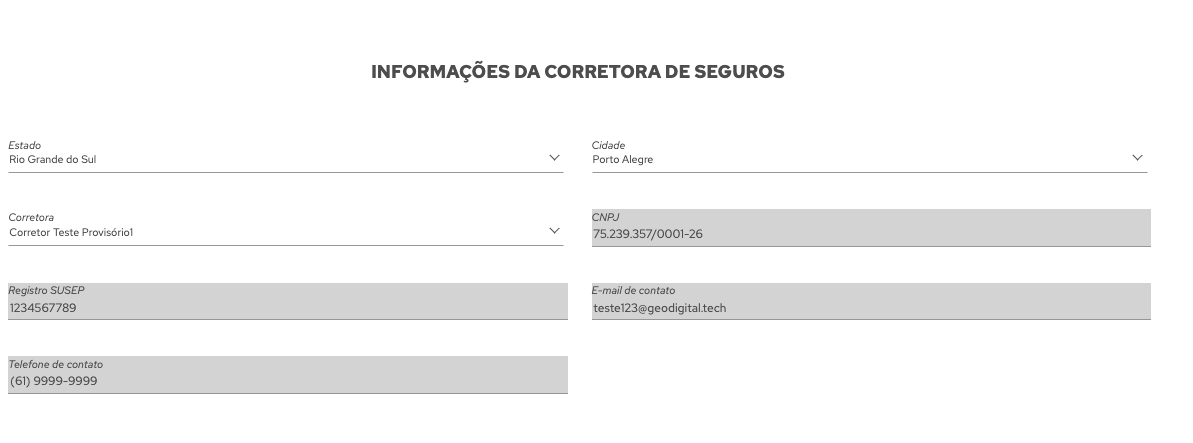Expand the Corretora dropdown chevron
Viewport: 1193px width, 443px height.
(554, 231)
